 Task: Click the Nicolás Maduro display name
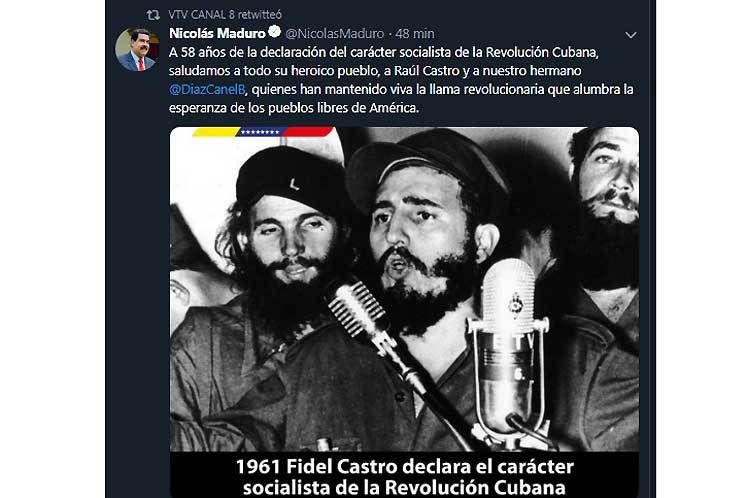tap(217, 33)
